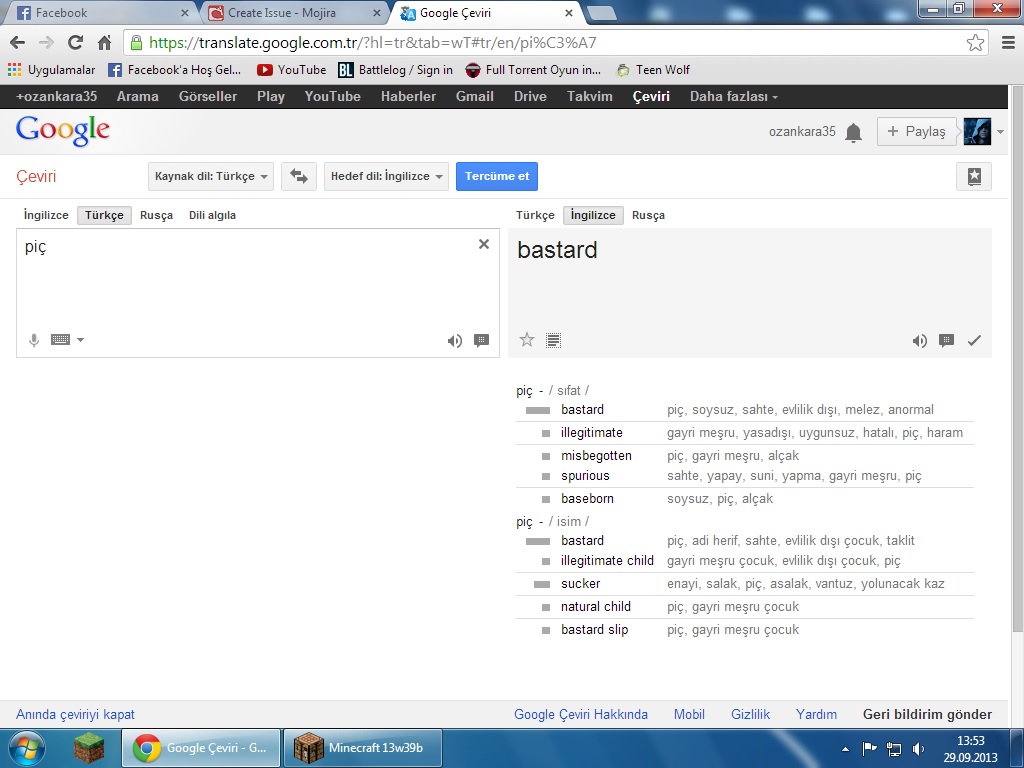Open Hedef dil: İngilizce dropdown
1024x768 pixels.
[387, 176]
